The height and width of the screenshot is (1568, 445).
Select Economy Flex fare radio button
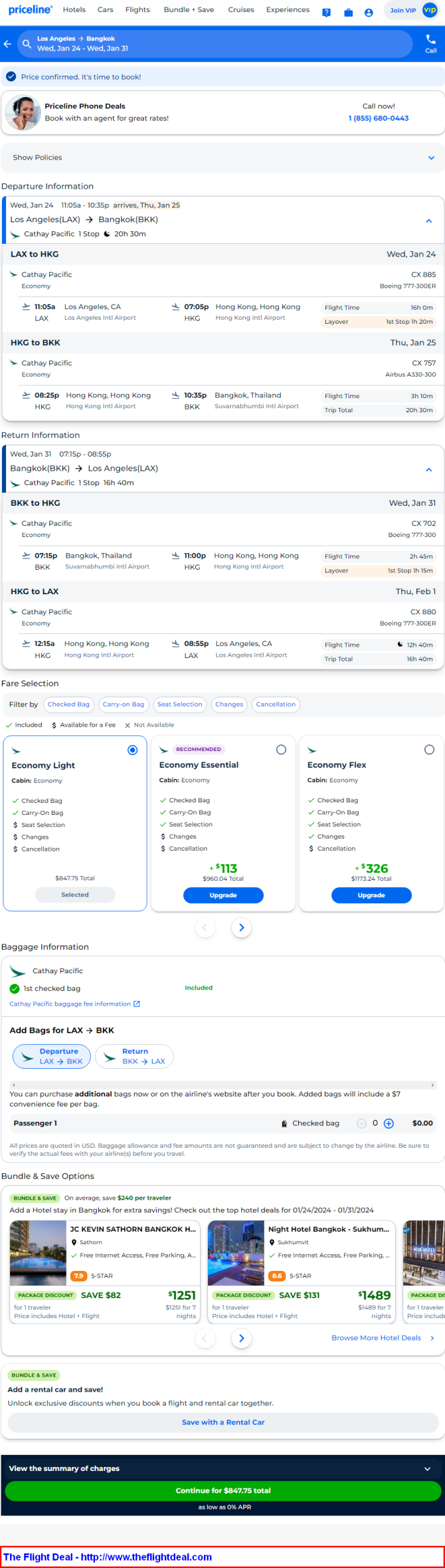(429, 750)
